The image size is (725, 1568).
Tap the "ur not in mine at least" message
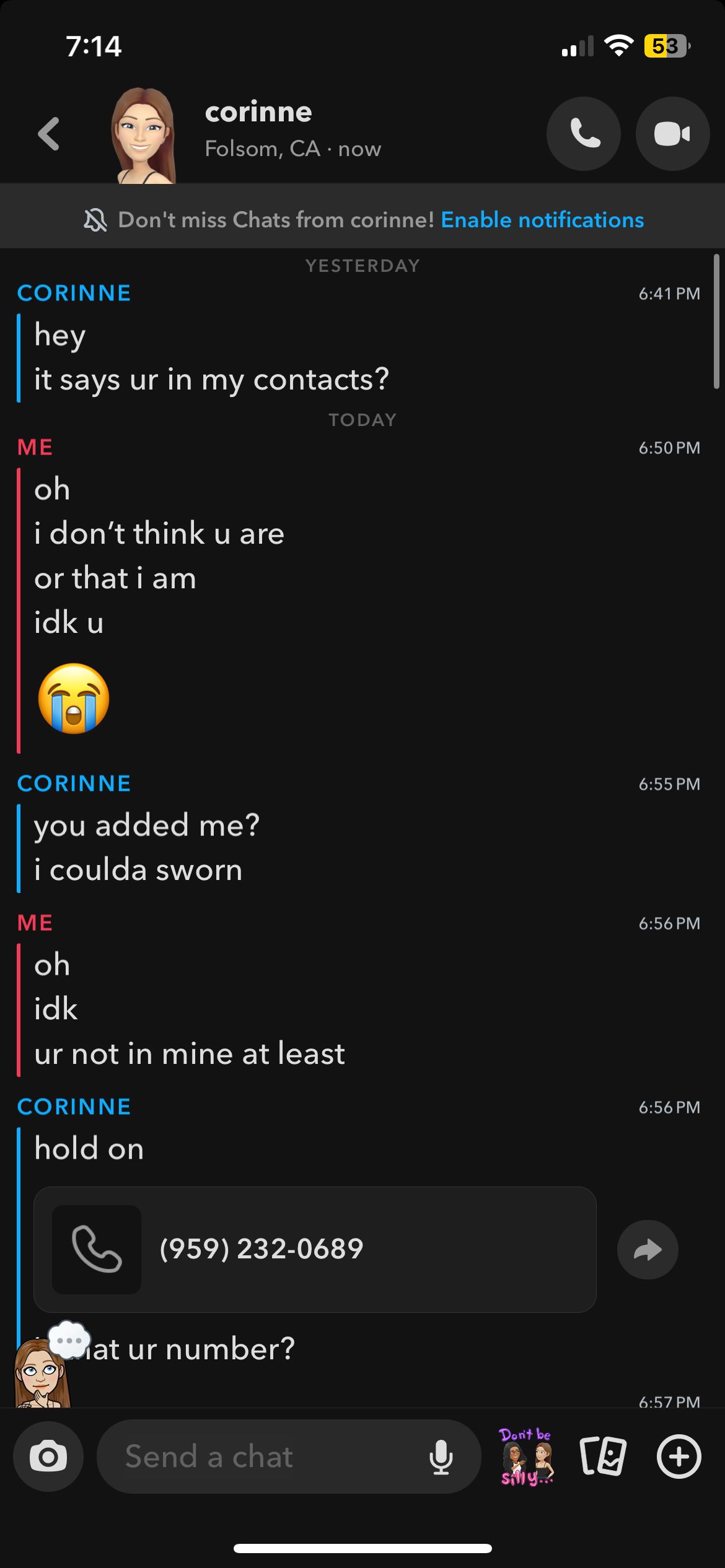[x=190, y=1054]
